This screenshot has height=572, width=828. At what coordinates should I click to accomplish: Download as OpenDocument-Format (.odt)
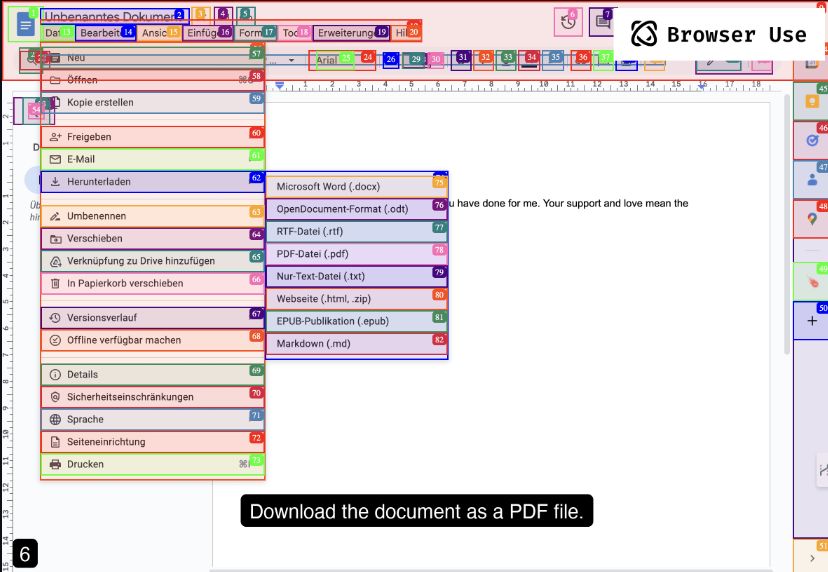click(356, 209)
